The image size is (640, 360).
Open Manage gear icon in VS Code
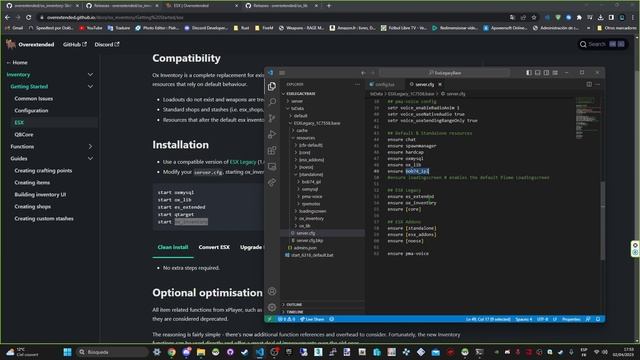pos(272,307)
